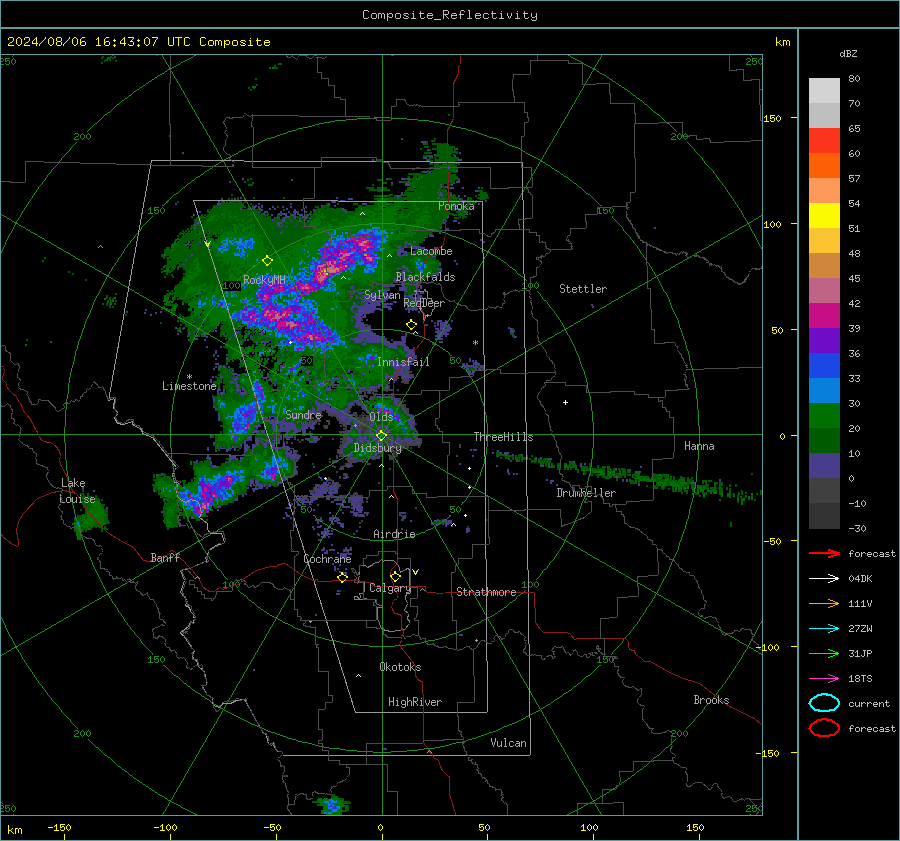Click the yellow radar marker at Didsbury
This screenshot has width=900, height=841.
coord(381,436)
